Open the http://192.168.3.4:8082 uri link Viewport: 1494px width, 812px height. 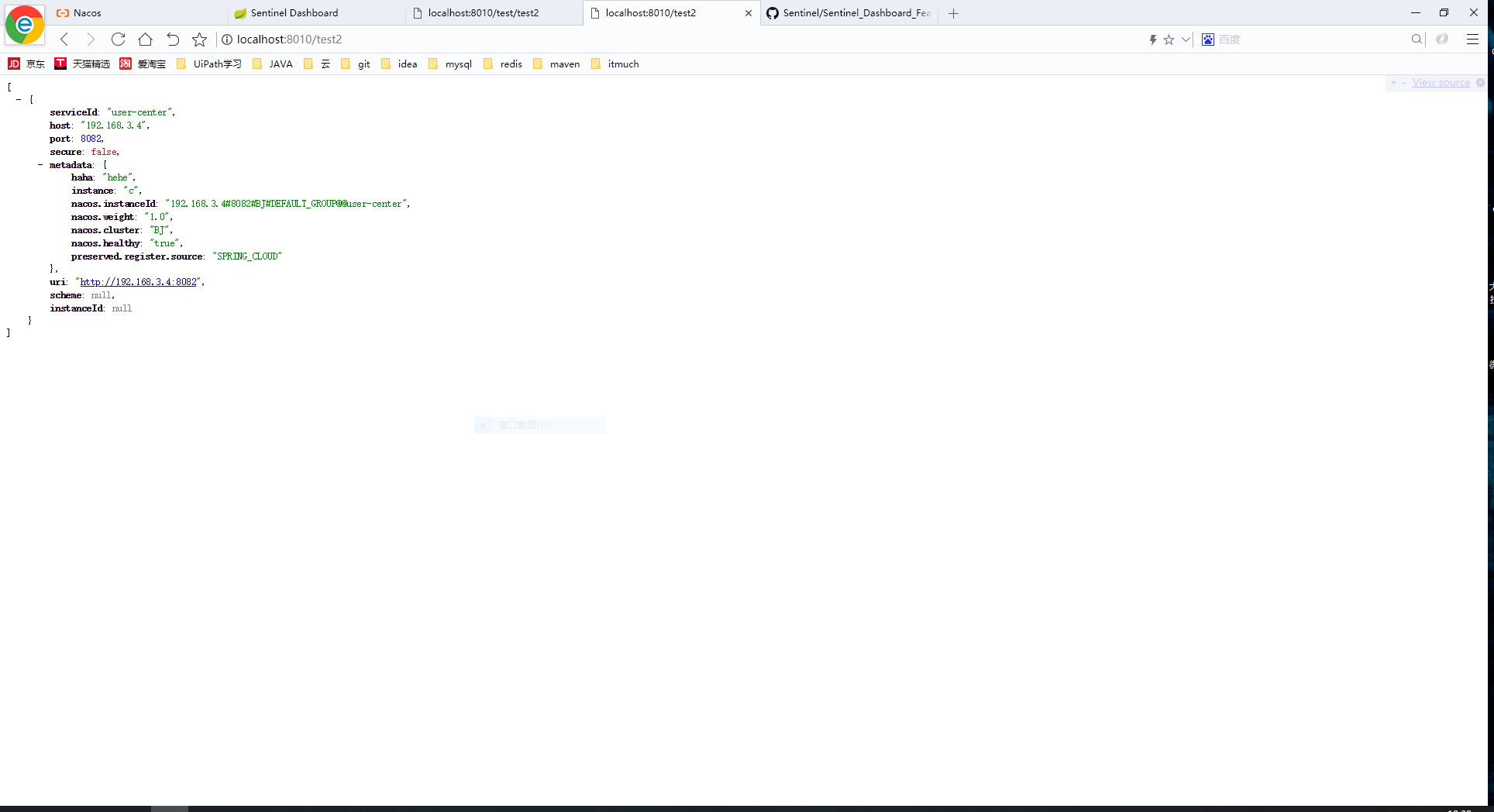pyautogui.click(x=139, y=282)
